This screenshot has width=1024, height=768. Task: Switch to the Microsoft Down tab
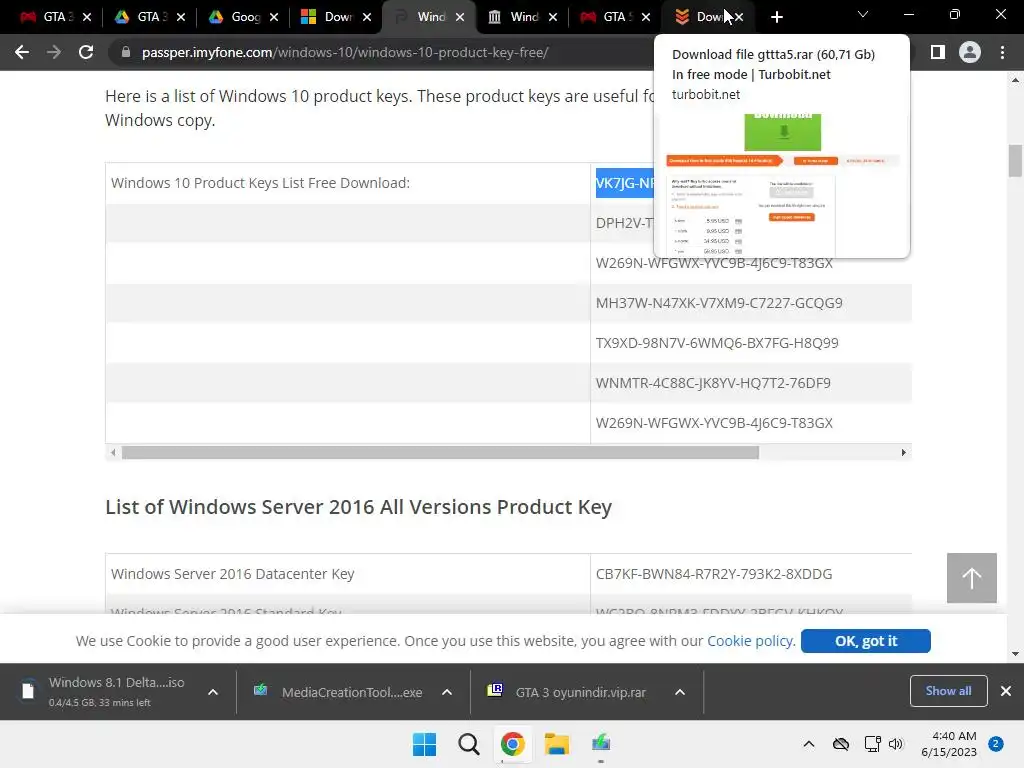tap(327, 17)
